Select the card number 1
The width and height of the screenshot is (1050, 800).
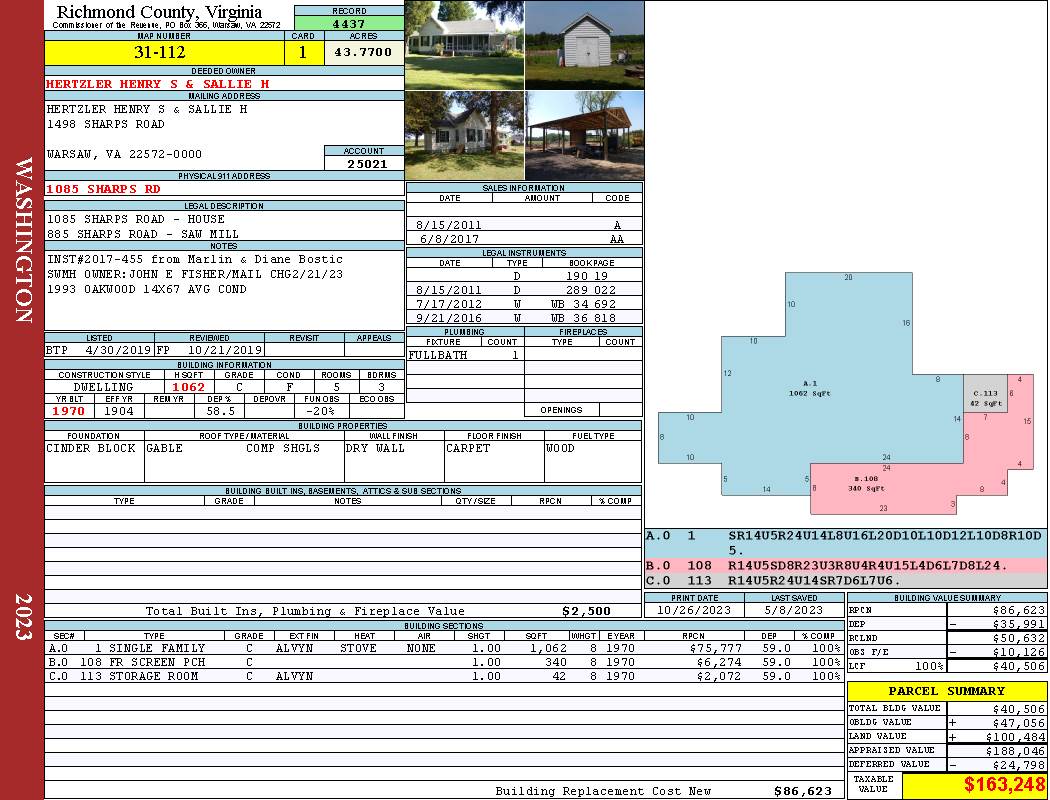303,52
